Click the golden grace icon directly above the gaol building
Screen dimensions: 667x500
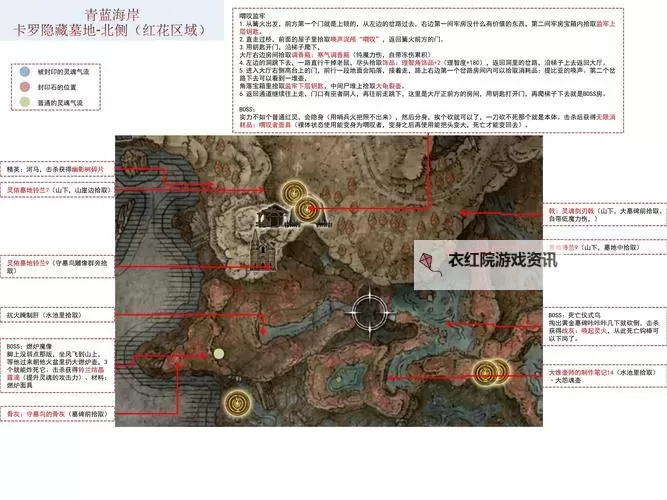point(294,193)
